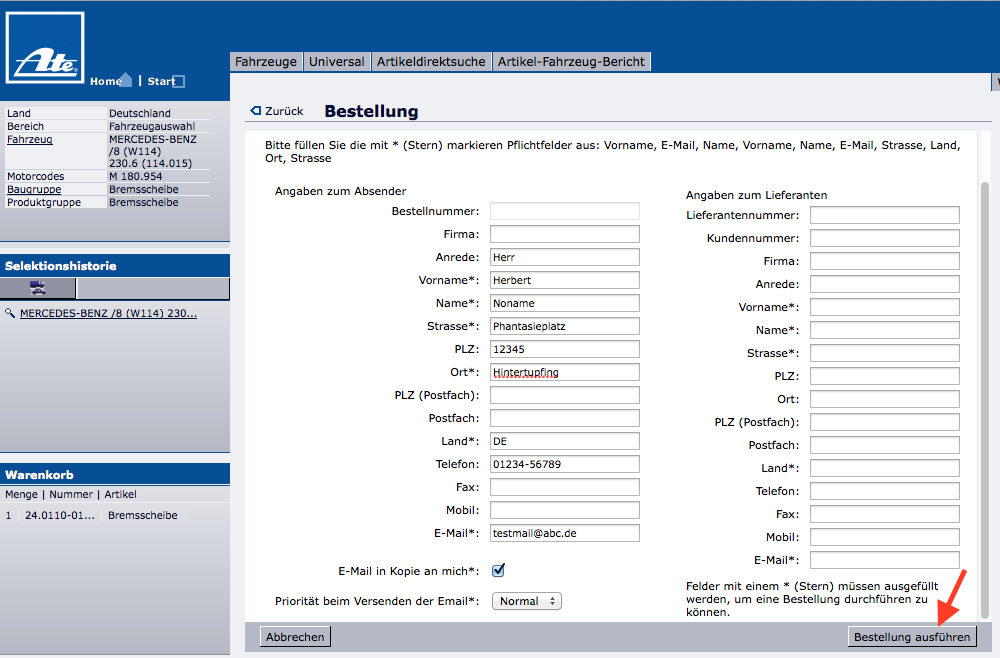Toggle the E-Mail in Kopie checkbox
The image size is (1000, 658).
(x=498, y=570)
